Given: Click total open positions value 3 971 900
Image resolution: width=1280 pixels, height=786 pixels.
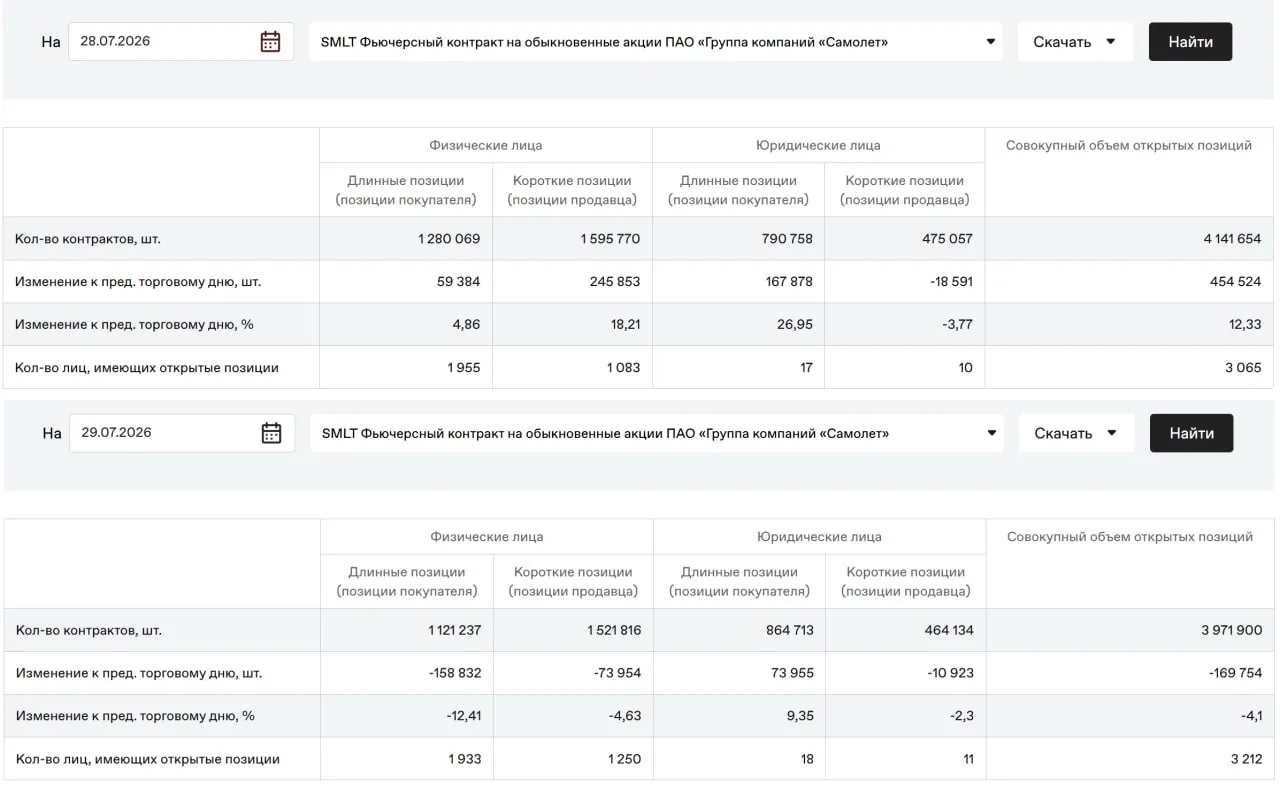Looking at the screenshot, I should coord(1232,630).
